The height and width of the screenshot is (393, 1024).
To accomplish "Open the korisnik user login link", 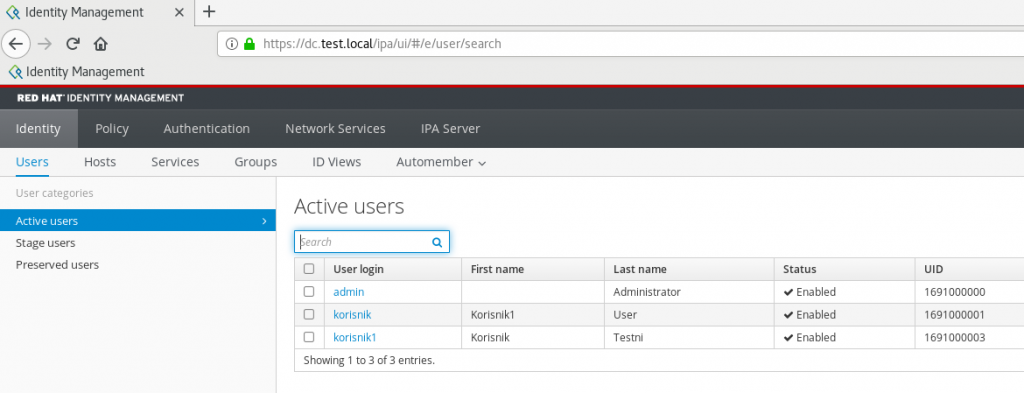I will coord(352,315).
